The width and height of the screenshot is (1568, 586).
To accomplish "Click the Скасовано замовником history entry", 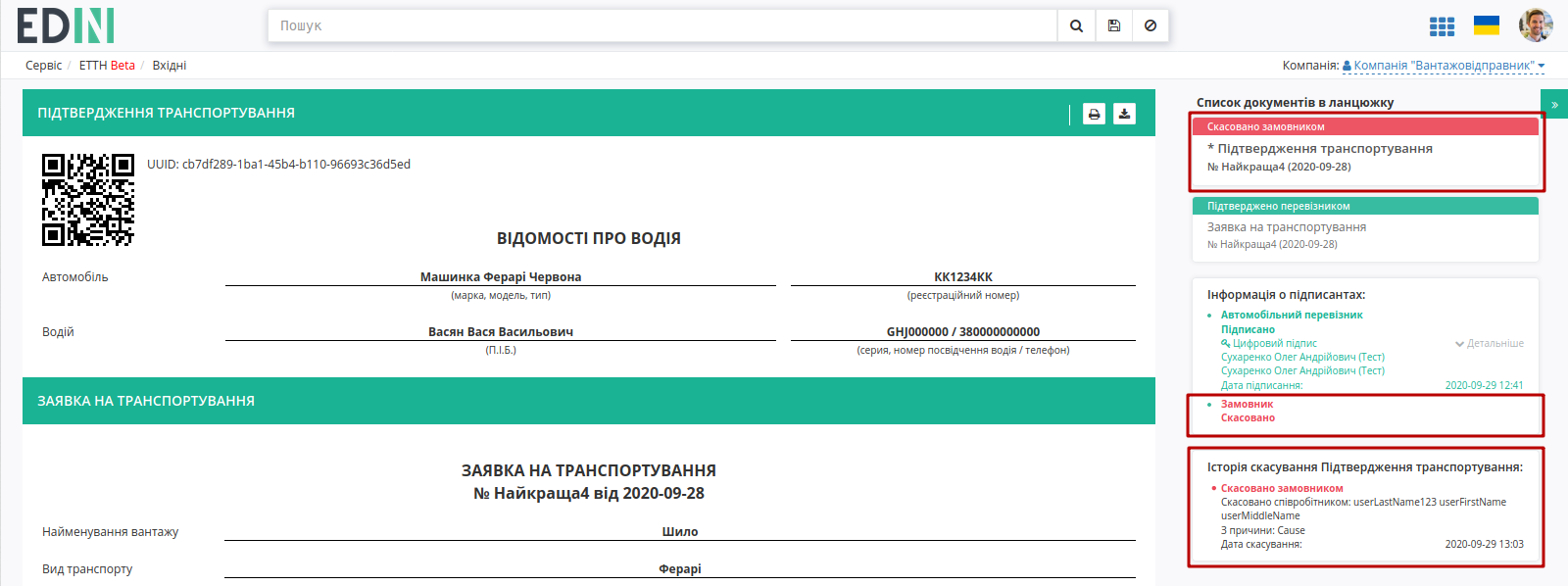I will pyautogui.click(x=1282, y=489).
